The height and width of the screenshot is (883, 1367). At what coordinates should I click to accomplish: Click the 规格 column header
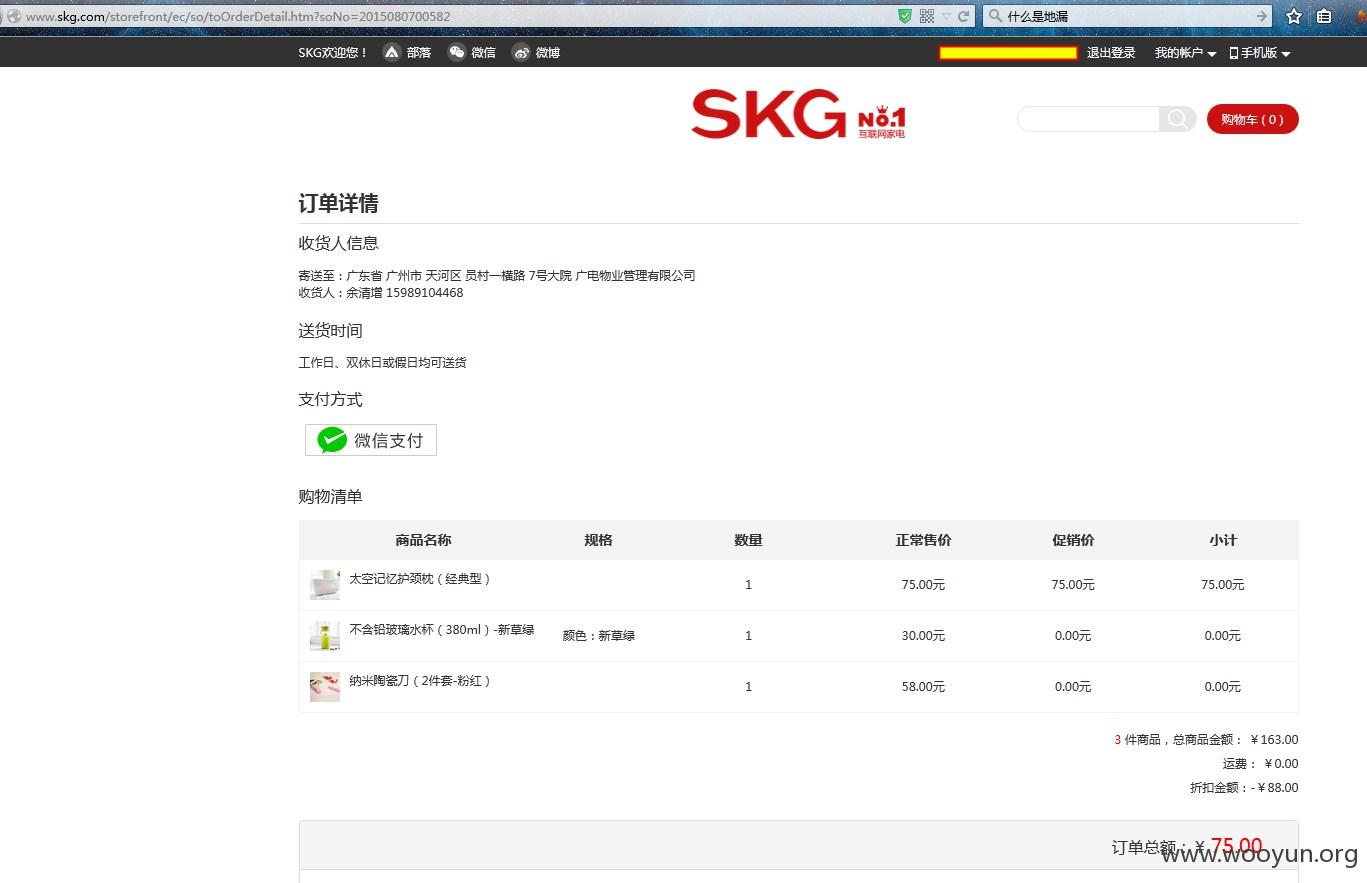point(598,540)
